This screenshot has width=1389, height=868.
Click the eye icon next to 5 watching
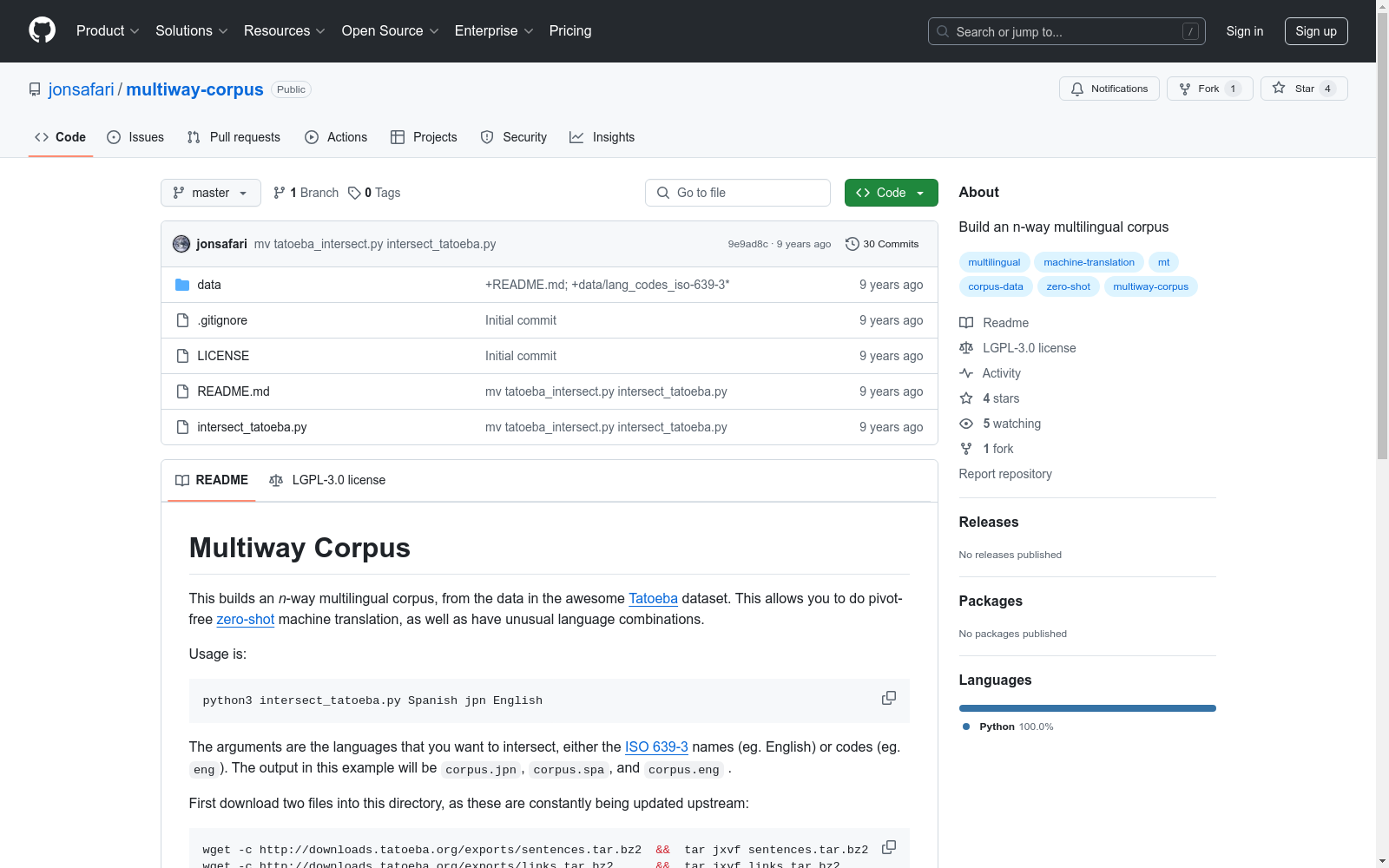tap(966, 424)
